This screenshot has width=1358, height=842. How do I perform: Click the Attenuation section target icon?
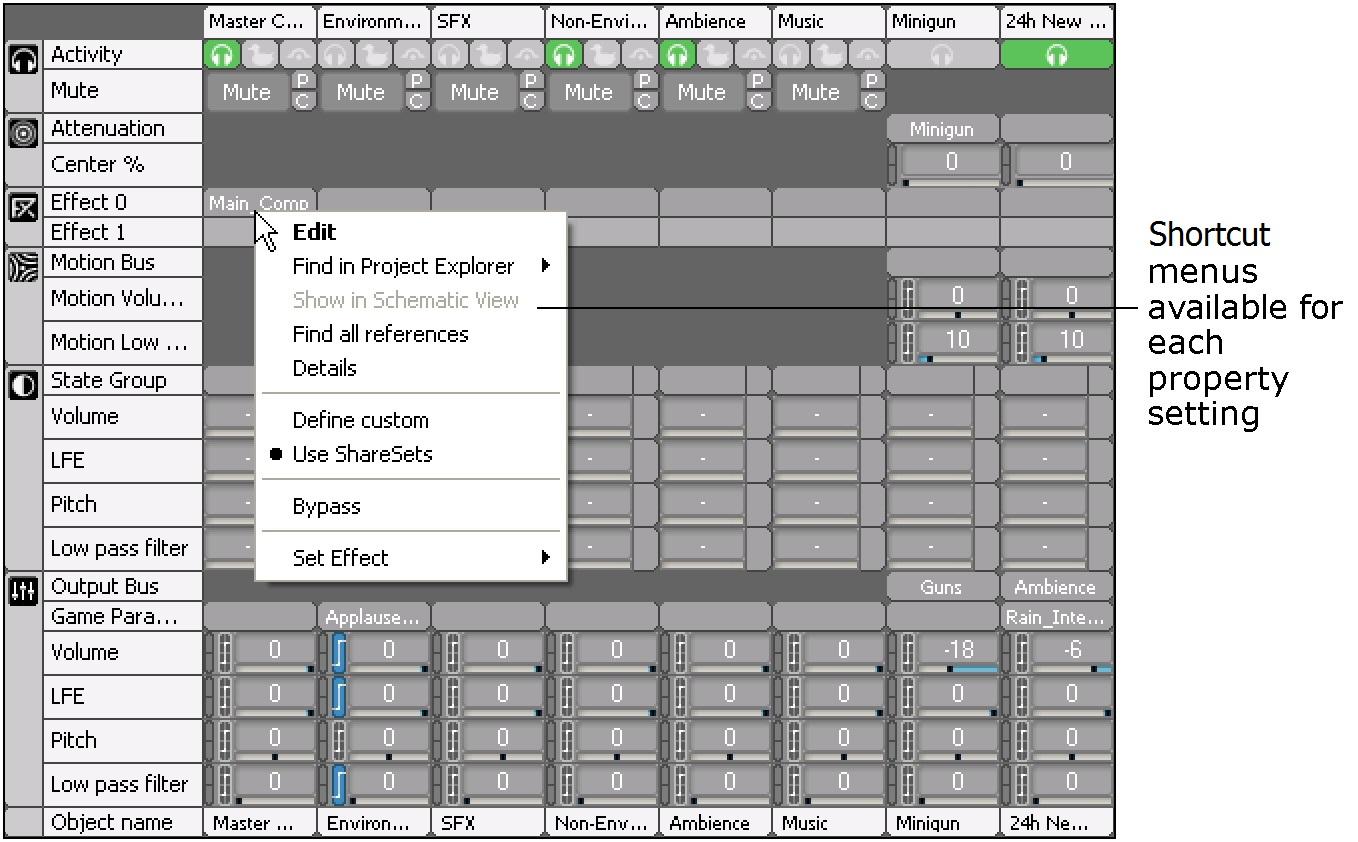click(x=24, y=133)
